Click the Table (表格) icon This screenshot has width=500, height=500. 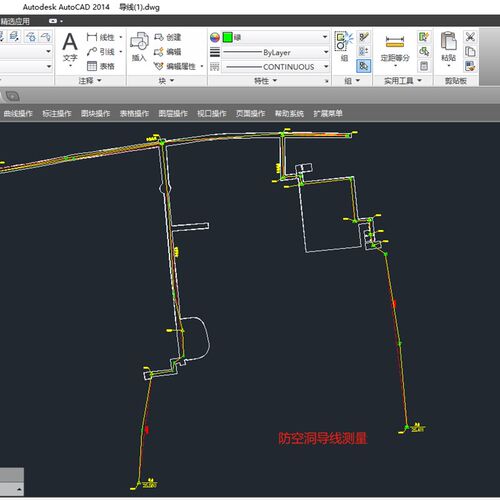pos(92,66)
